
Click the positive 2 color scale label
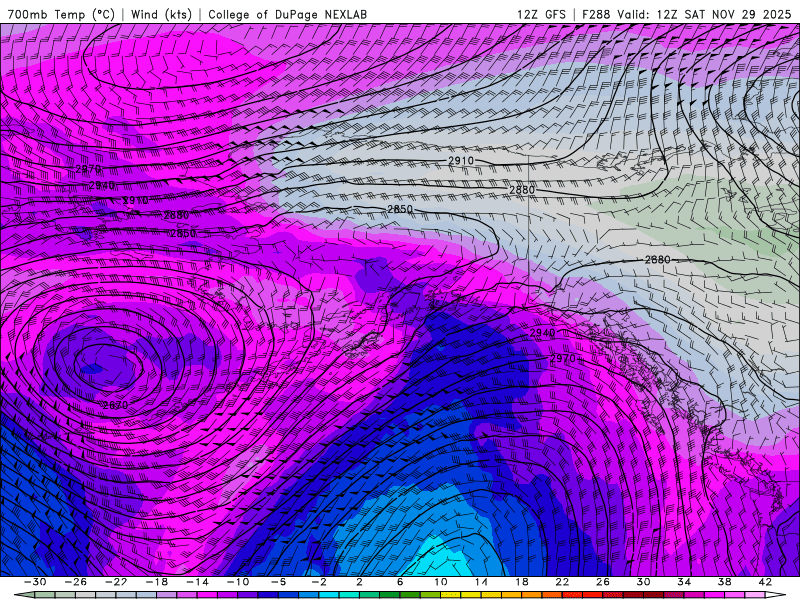(x=359, y=582)
